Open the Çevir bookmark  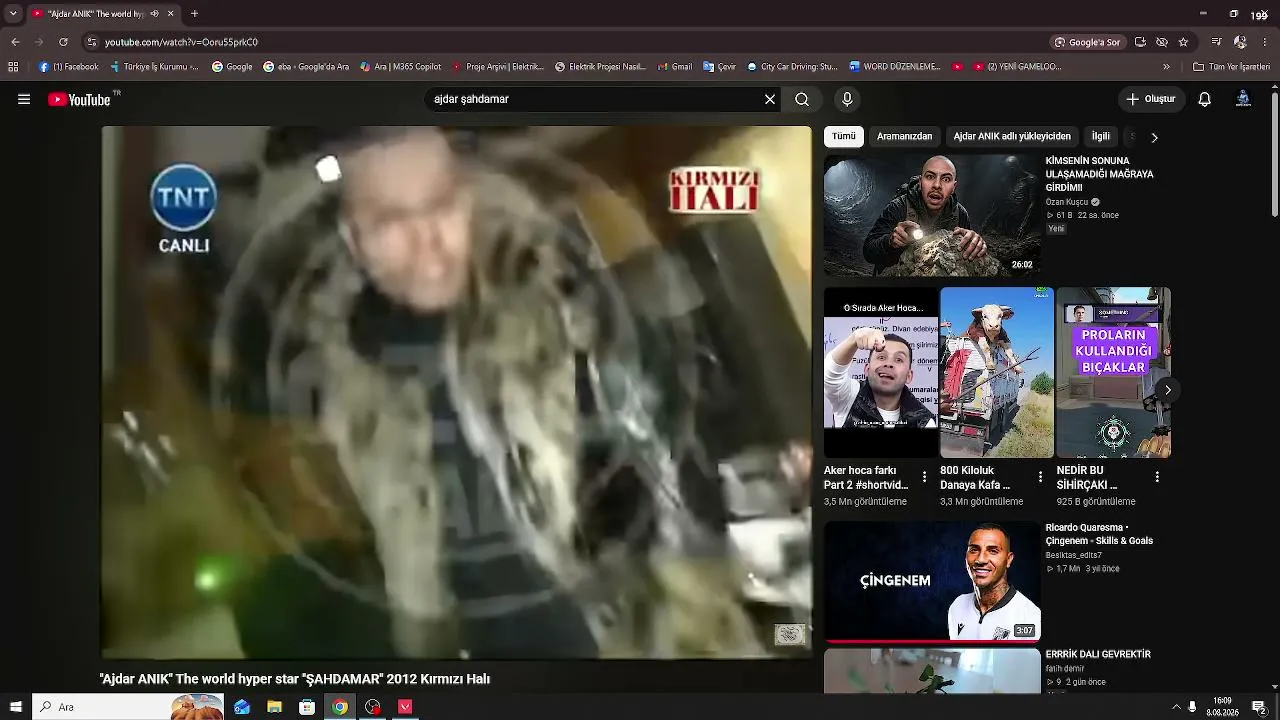pos(720,67)
